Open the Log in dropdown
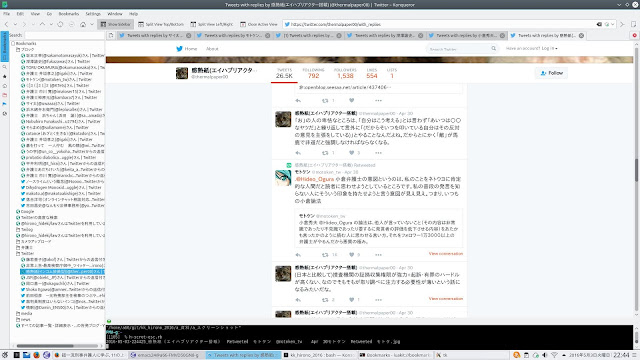The height and width of the screenshot is (360, 640). pyautogui.click(x=532, y=48)
